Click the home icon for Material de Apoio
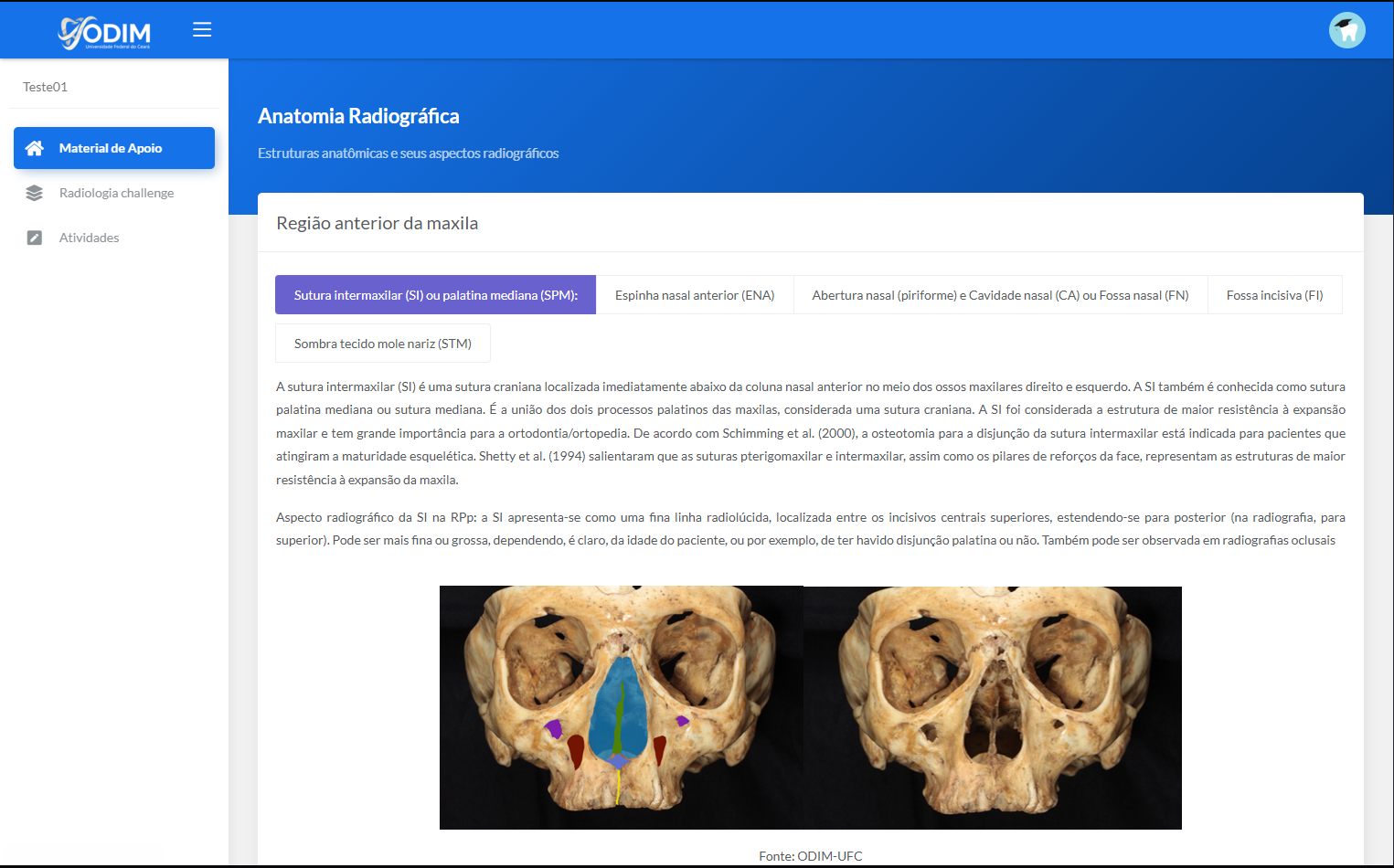The width and height of the screenshot is (1394, 868). pyautogui.click(x=35, y=148)
